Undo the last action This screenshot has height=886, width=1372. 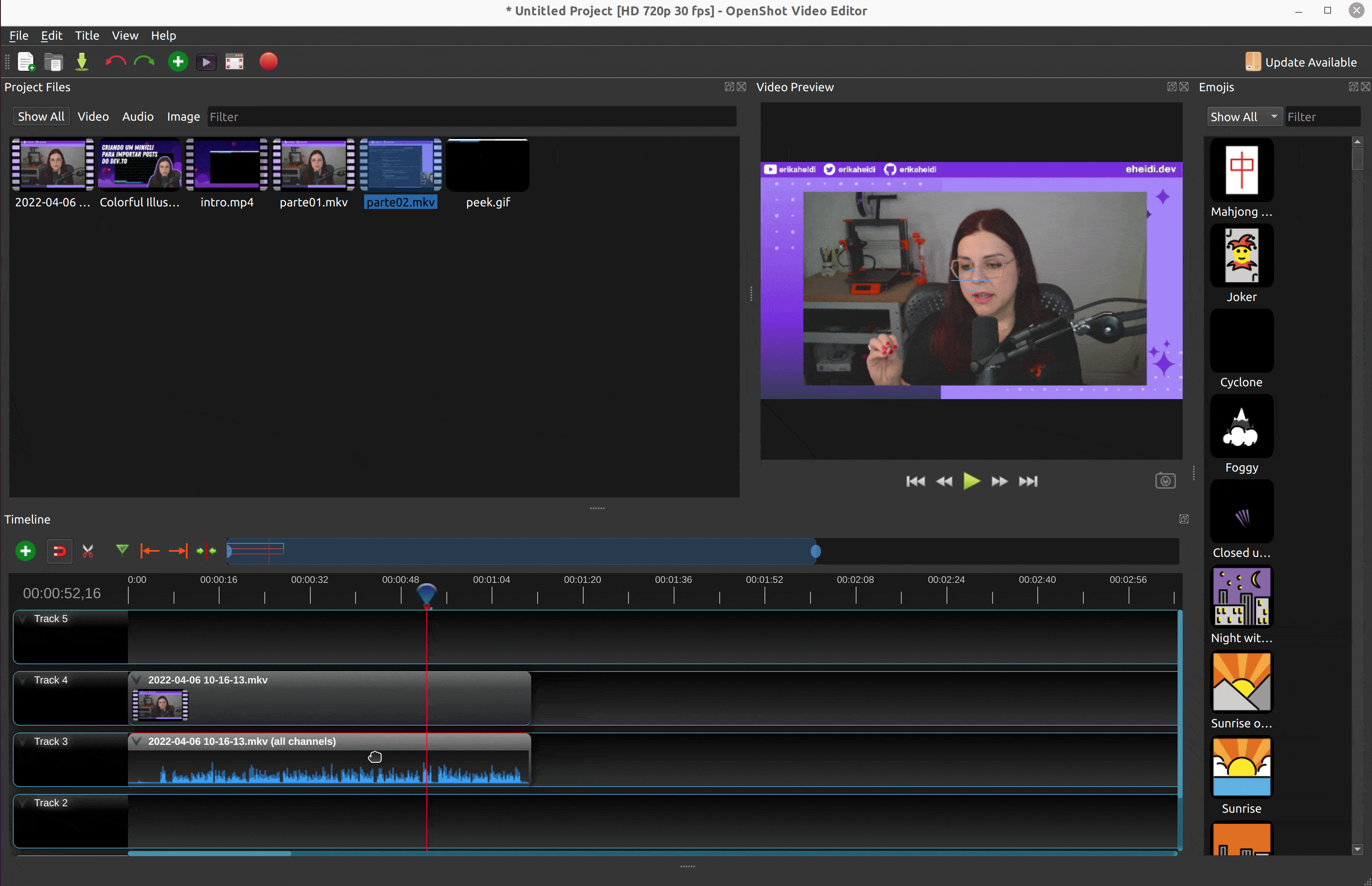(115, 61)
